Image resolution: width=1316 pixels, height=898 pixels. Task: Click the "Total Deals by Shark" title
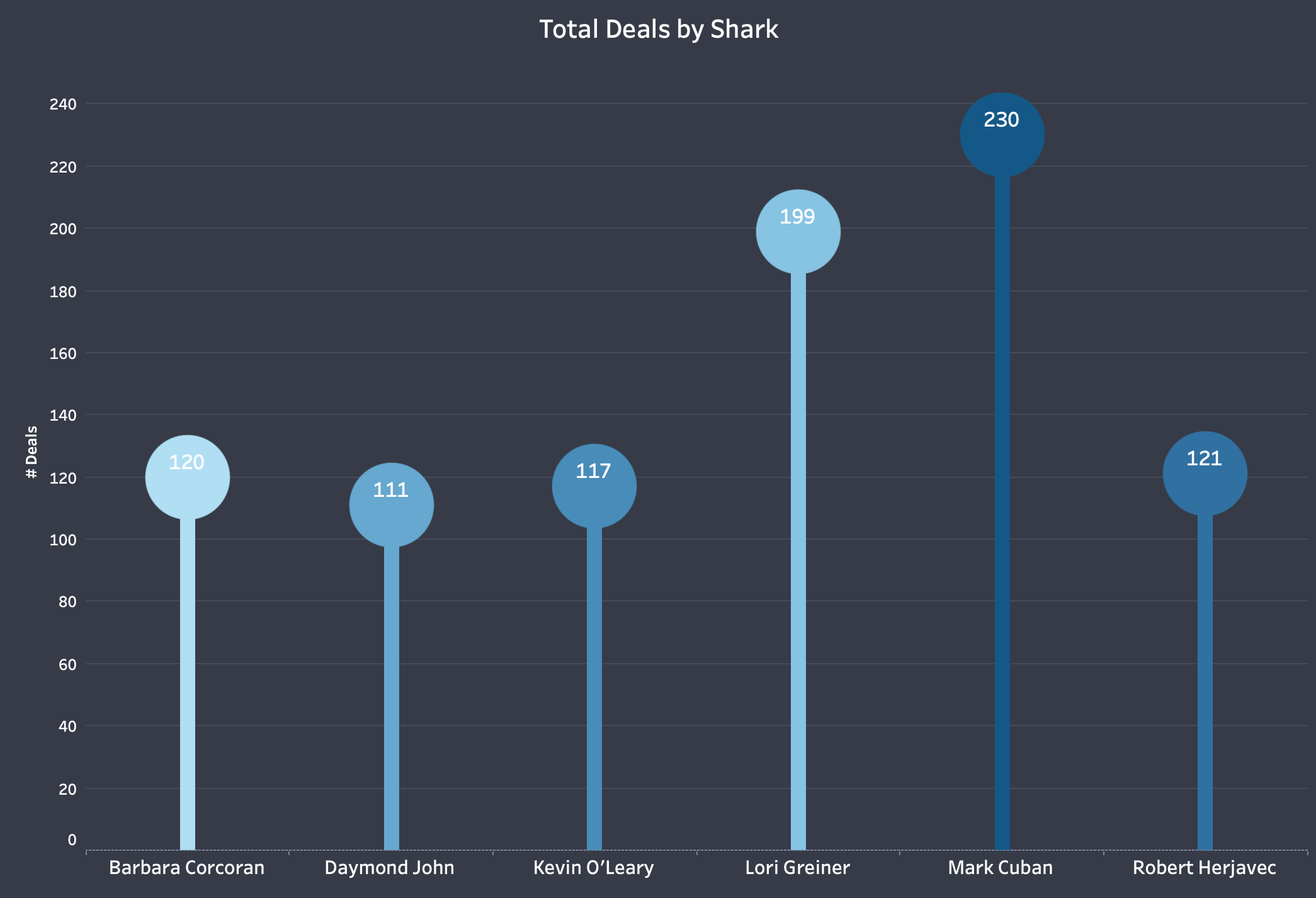pyautogui.click(x=659, y=30)
